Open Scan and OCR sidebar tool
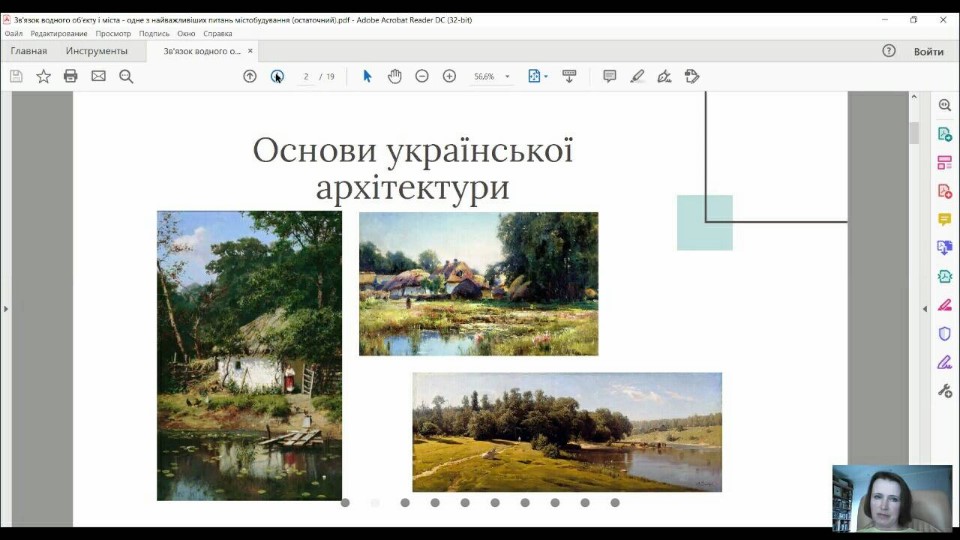This screenshot has width=960, height=540. pos(945,276)
